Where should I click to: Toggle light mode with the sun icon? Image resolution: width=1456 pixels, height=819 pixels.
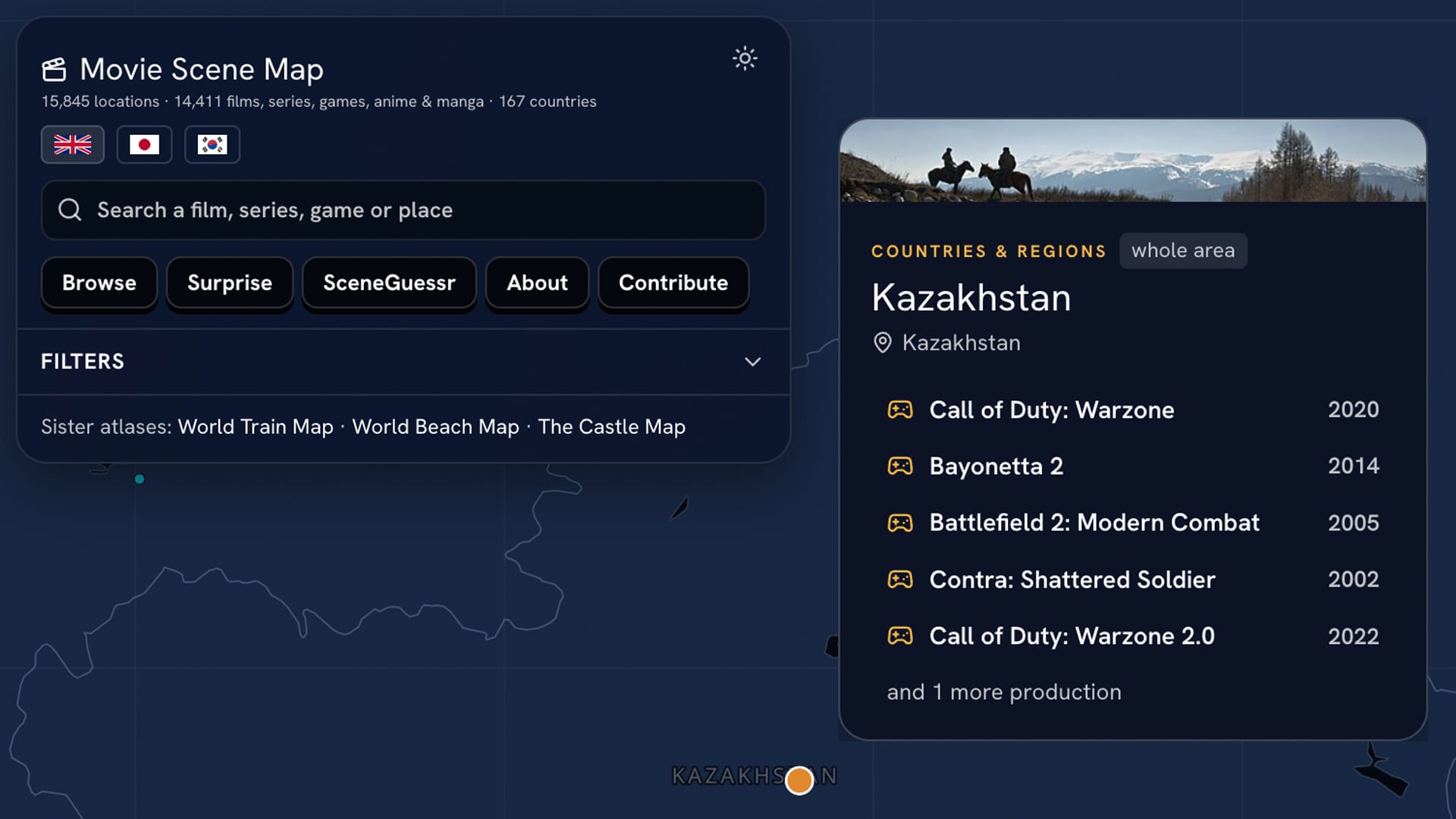click(x=745, y=58)
